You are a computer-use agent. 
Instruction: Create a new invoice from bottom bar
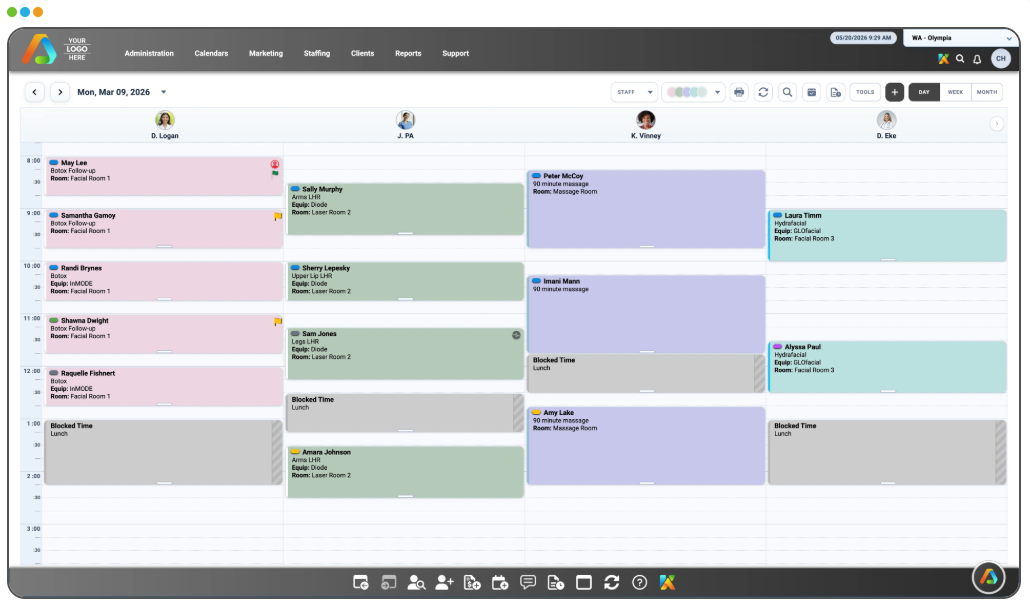(472, 583)
